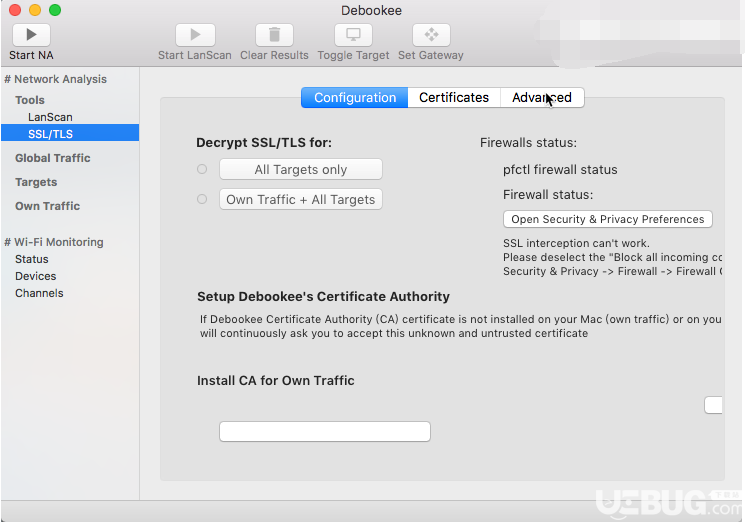Image resolution: width=745 pixels, height=524 pixels.
Task: Click the pfctl firewall status text
Action: pos(560,170)
